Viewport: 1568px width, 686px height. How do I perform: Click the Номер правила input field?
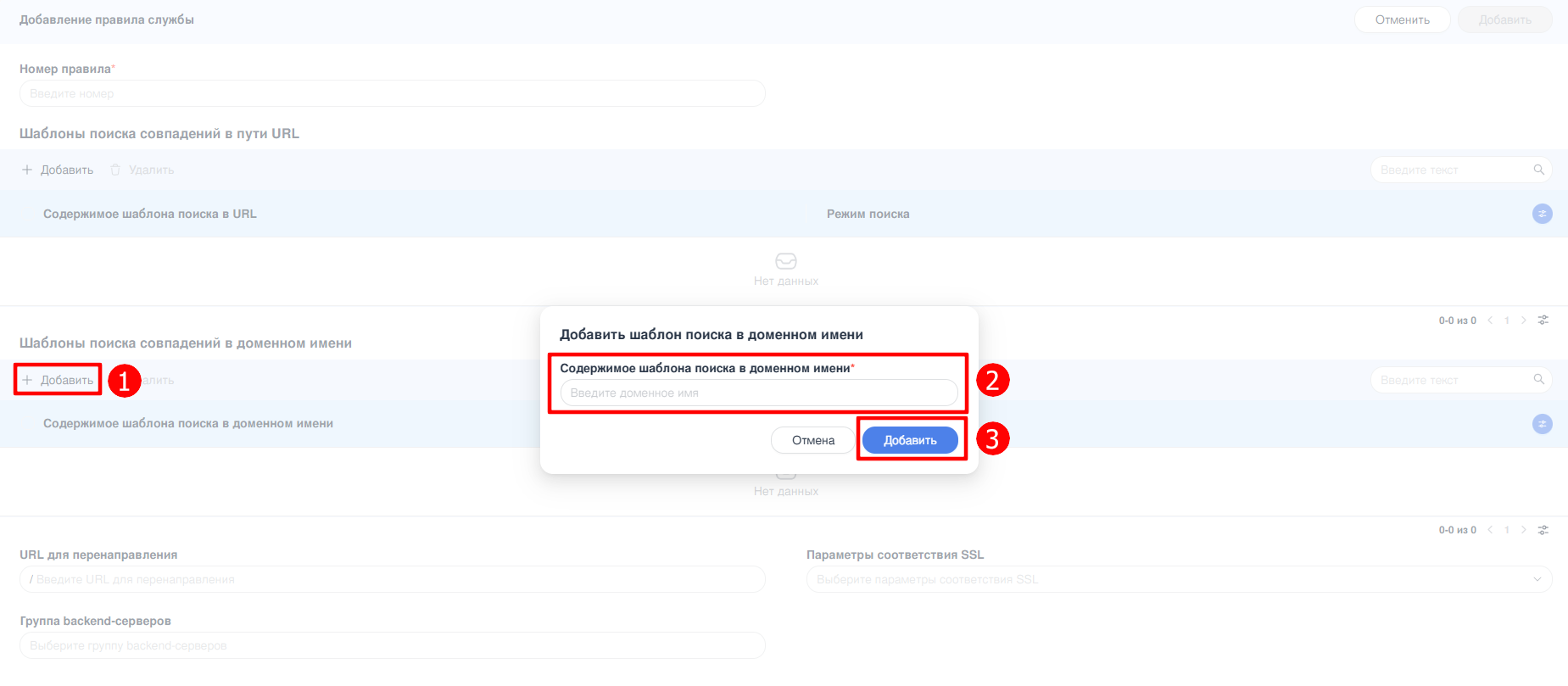392,93
